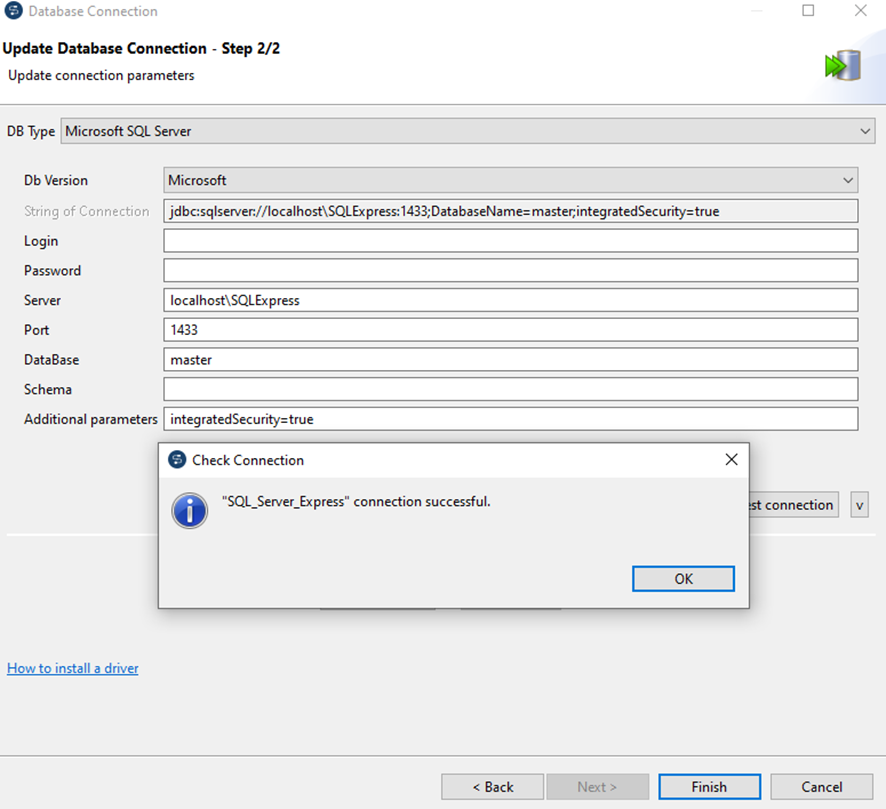The image size is (886, 809).
Task: Click the Cancel button
Action: (x=821, y=787)
